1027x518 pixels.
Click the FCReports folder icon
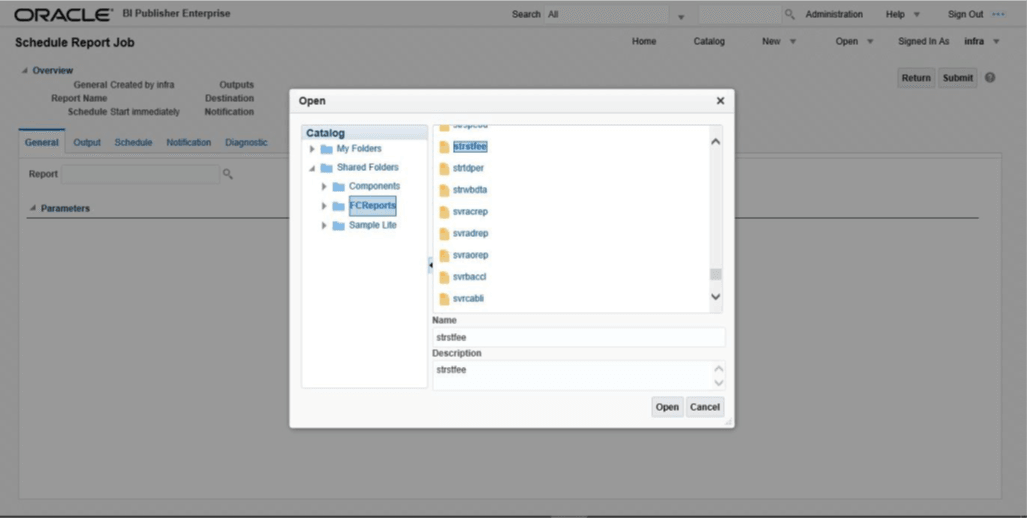(339, 206)
